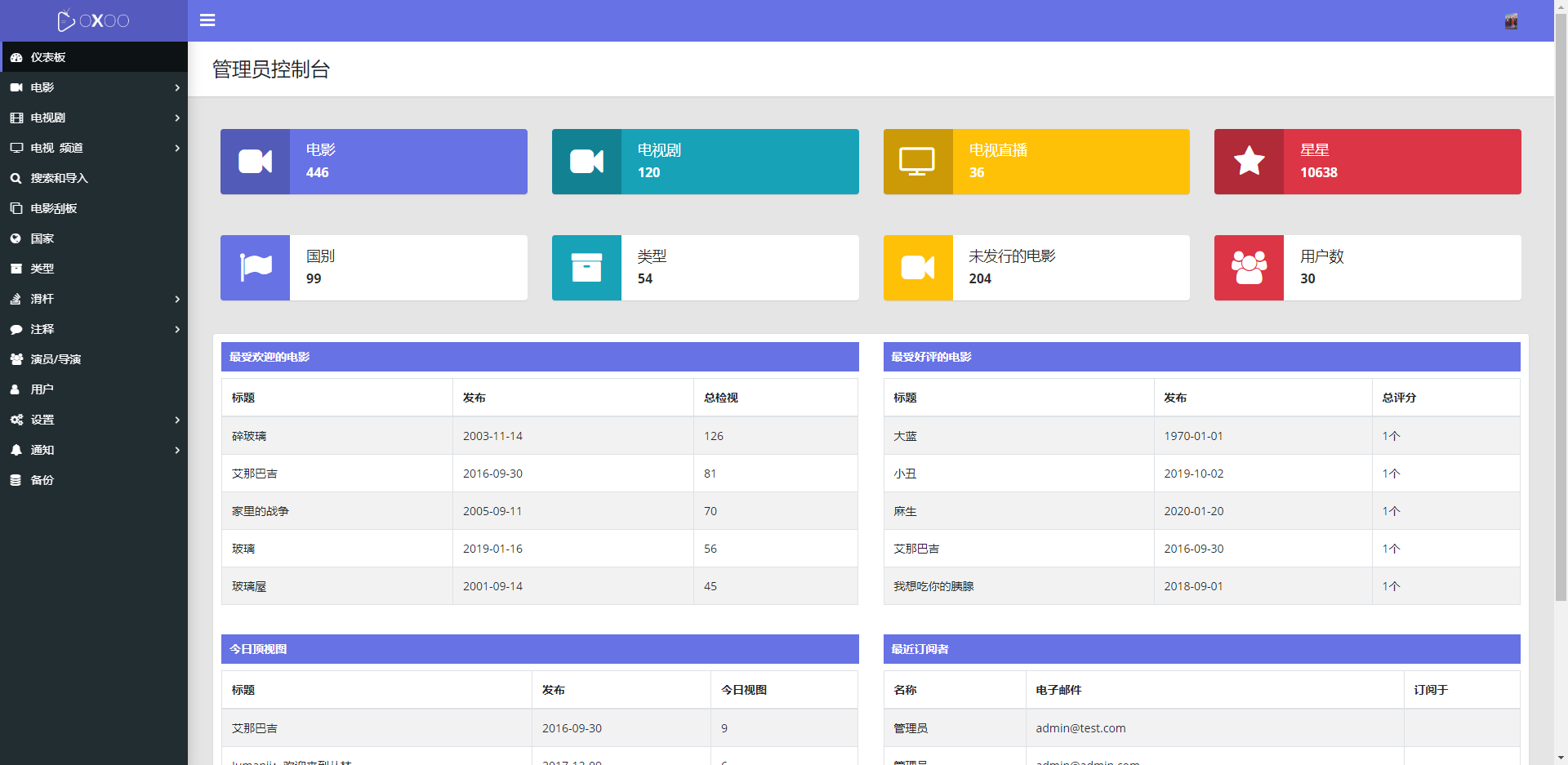Image resolution: width=1568 pixels, height=765 pixels.
Task: Click the page vertical scrollbar
Action: (1561, 327)
